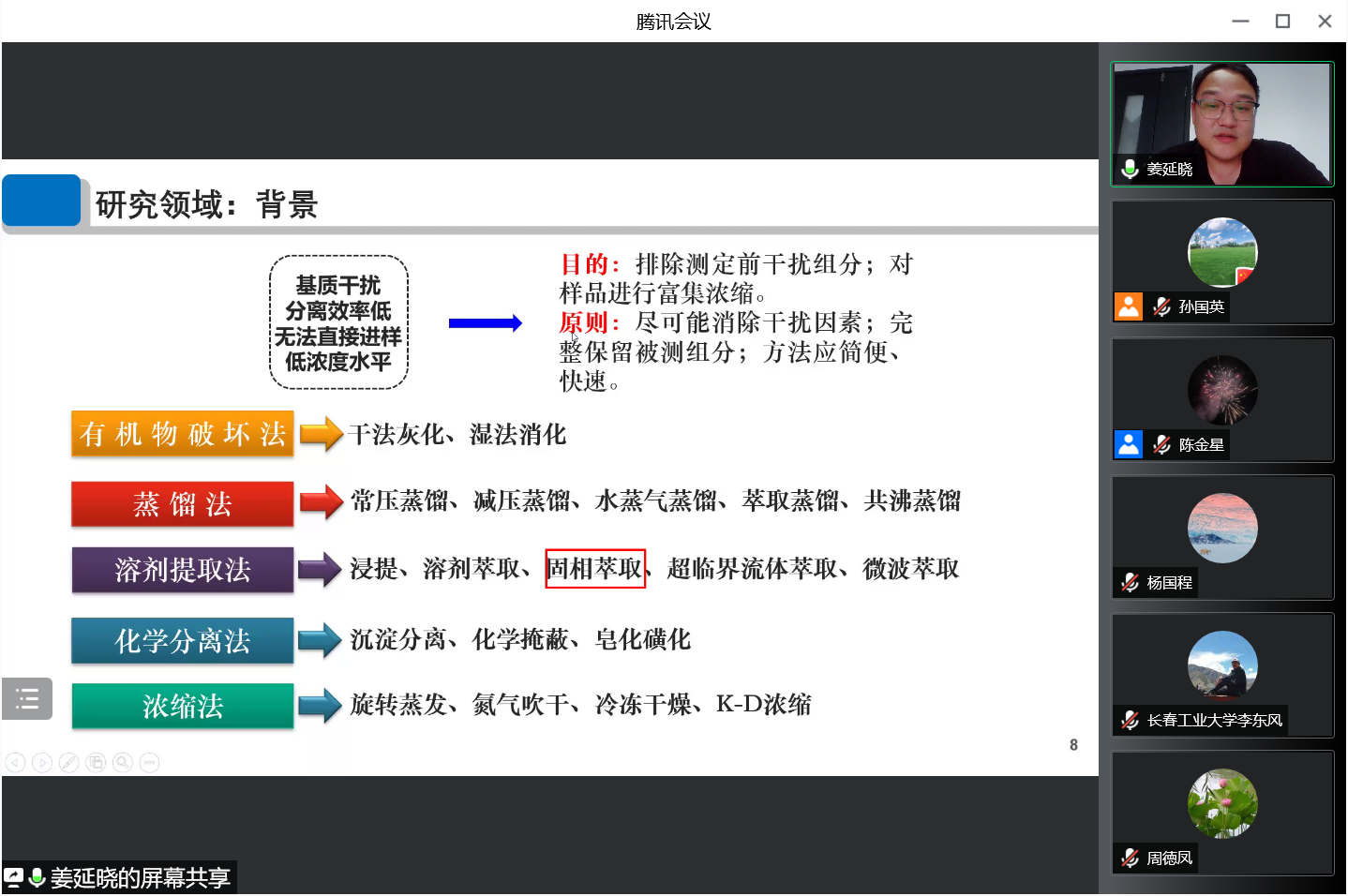This screenshot has width=1348, height=896.
Task: Click 姜延晓's green microphone in video tile
Action: coord(1131,169)
